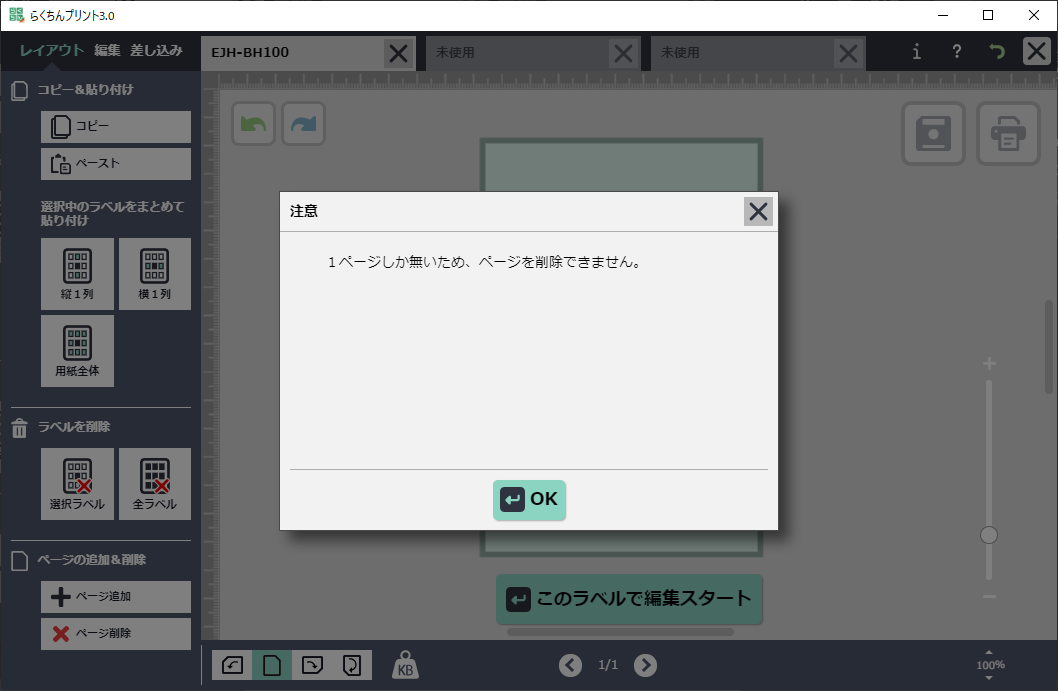Viewport: 1058px width, 691px height.
Task: Select the fourth orientation icon
Action: tap(352, 665)
